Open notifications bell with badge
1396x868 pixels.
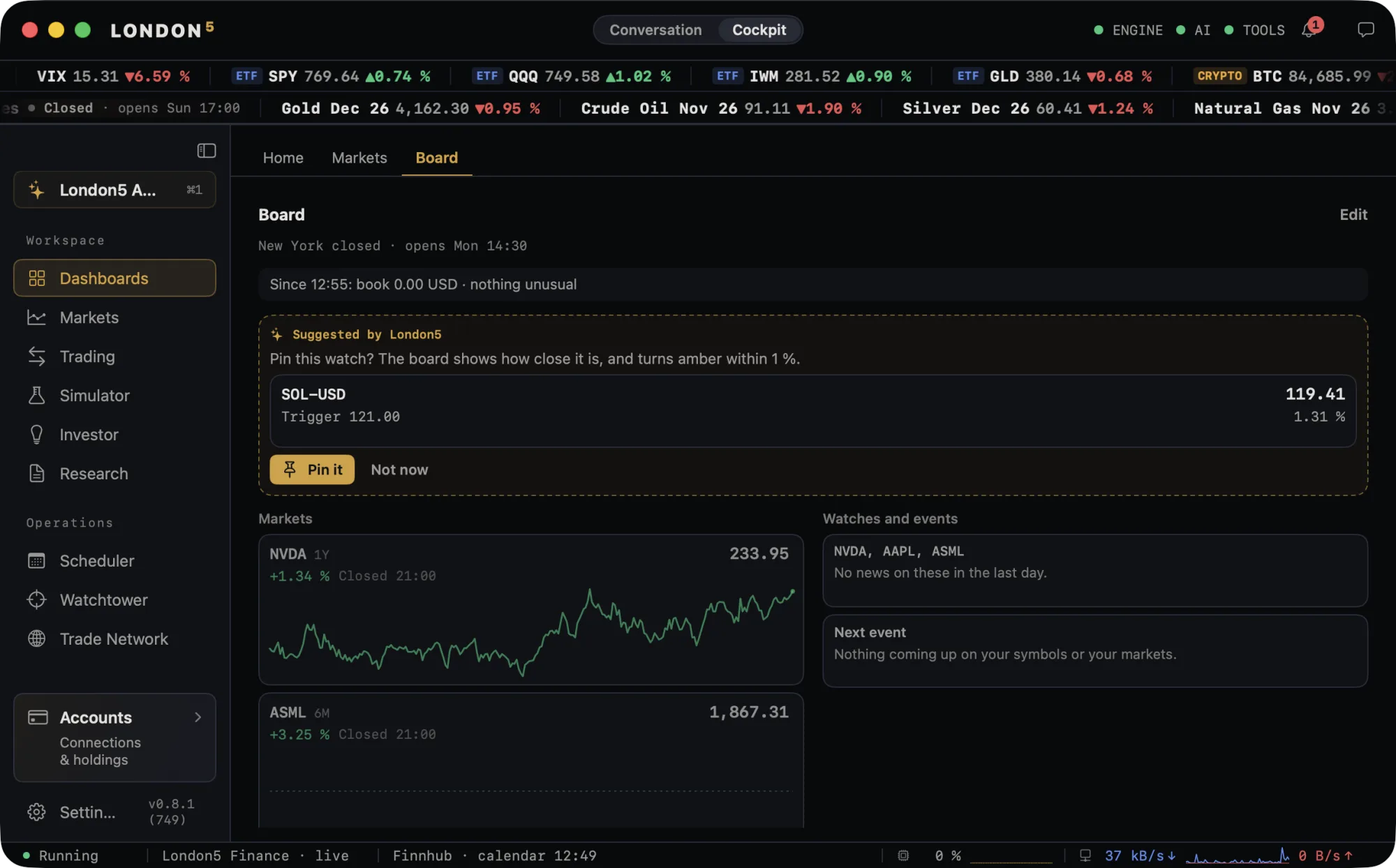[x=1311, y=29]
